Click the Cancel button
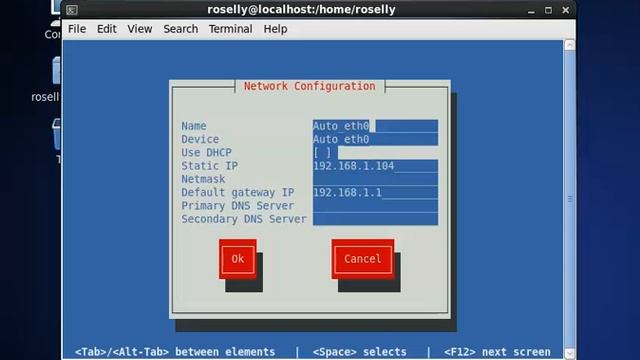 click(x=363, y=259)
